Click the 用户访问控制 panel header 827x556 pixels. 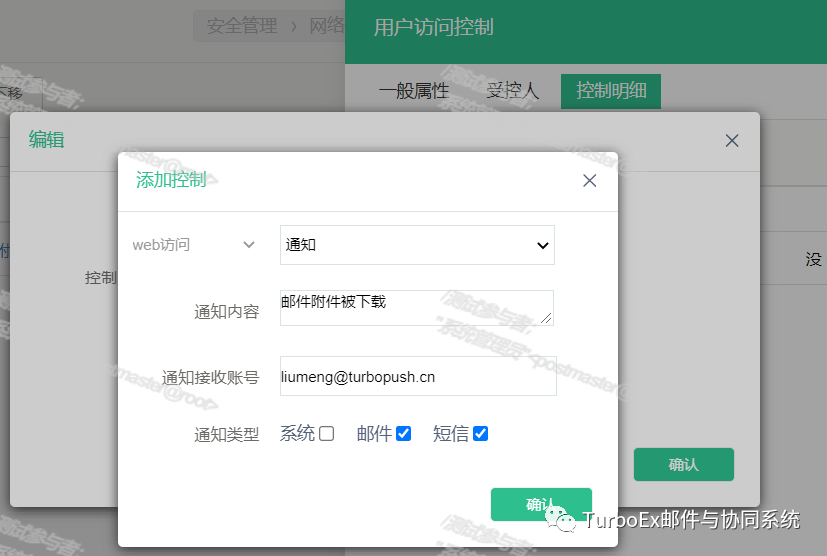[433, 27]
